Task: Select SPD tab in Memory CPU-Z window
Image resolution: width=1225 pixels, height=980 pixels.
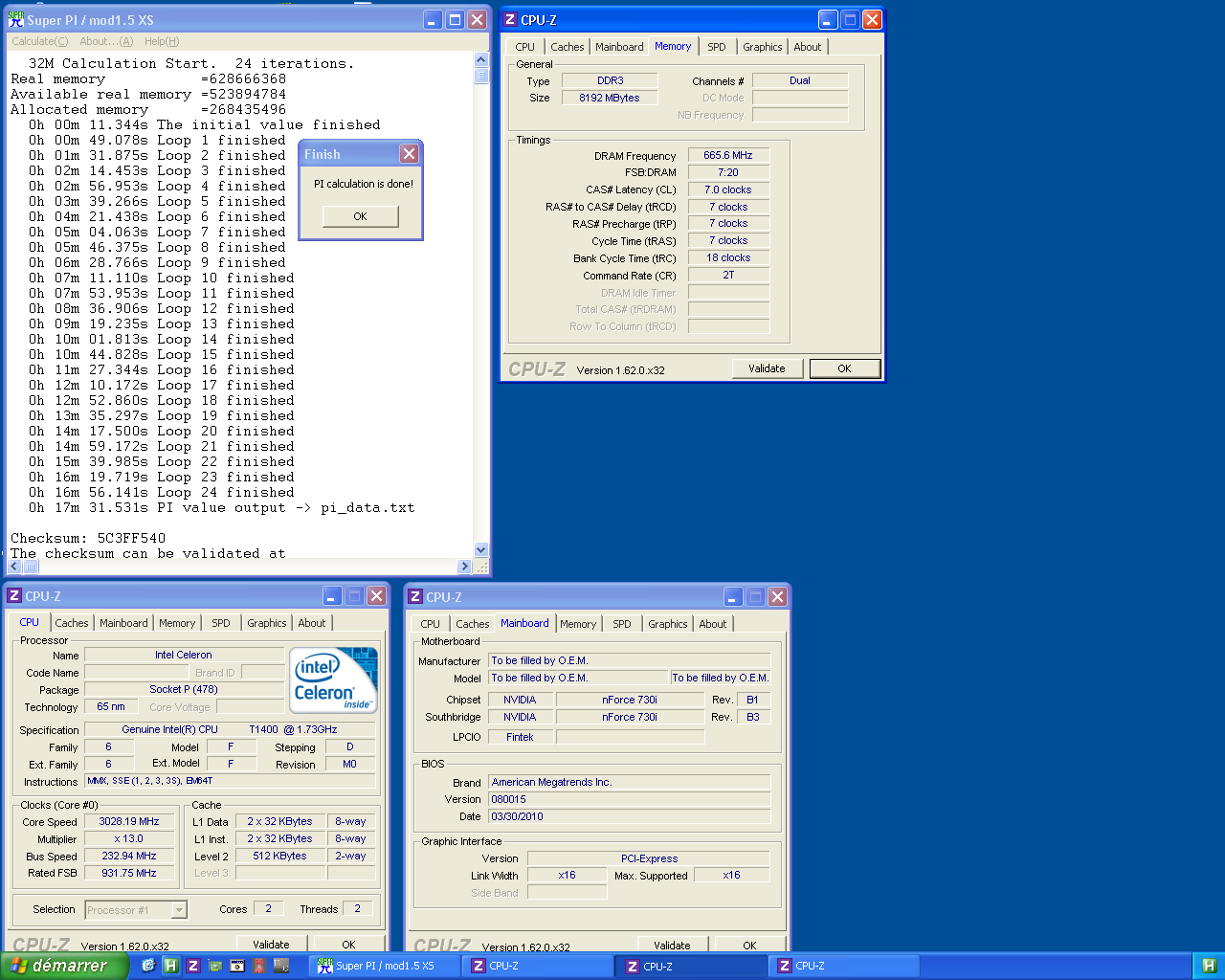Action: (717, 47)
